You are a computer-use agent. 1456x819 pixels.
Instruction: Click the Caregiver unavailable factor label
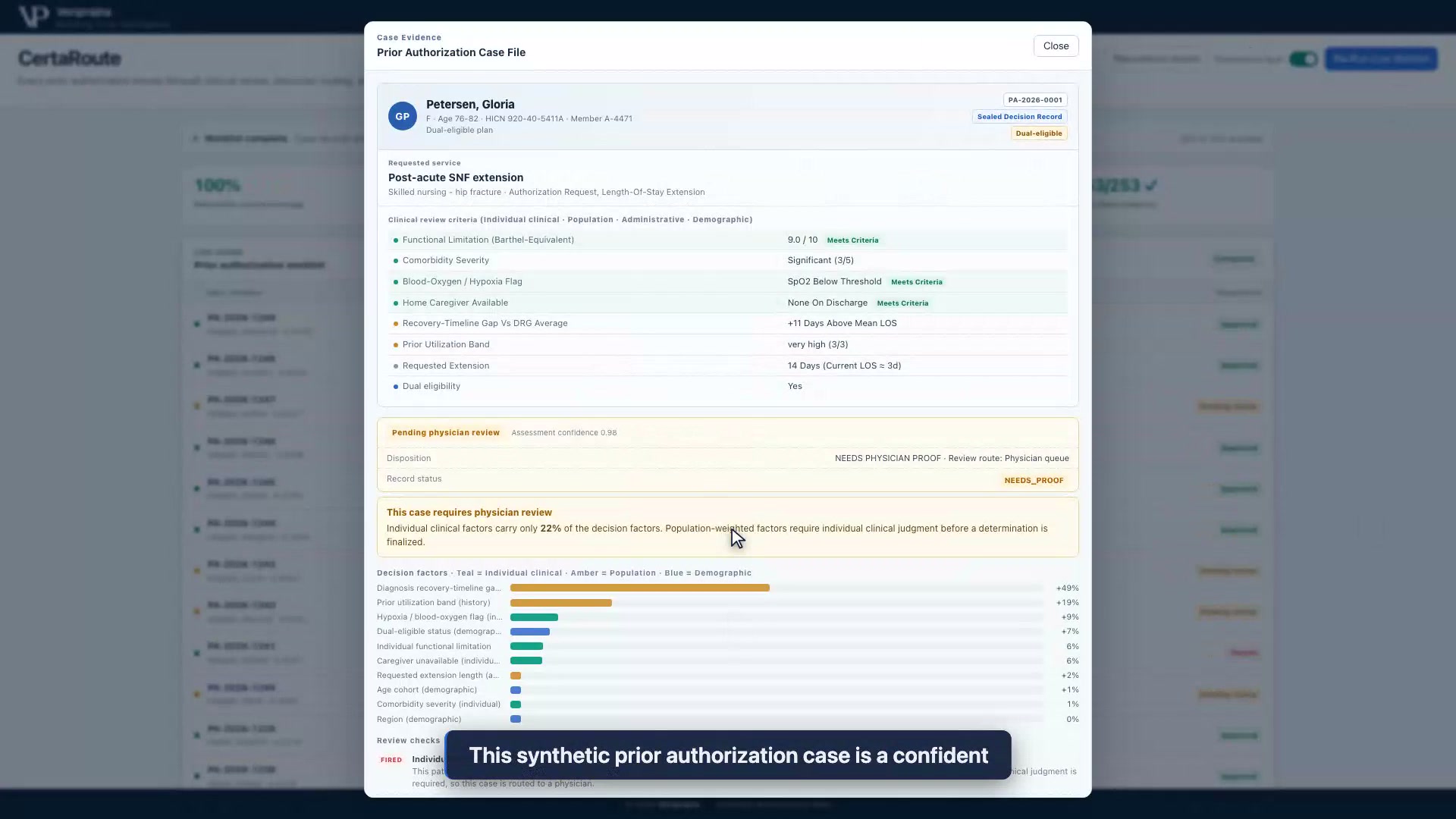pos(438,661)
